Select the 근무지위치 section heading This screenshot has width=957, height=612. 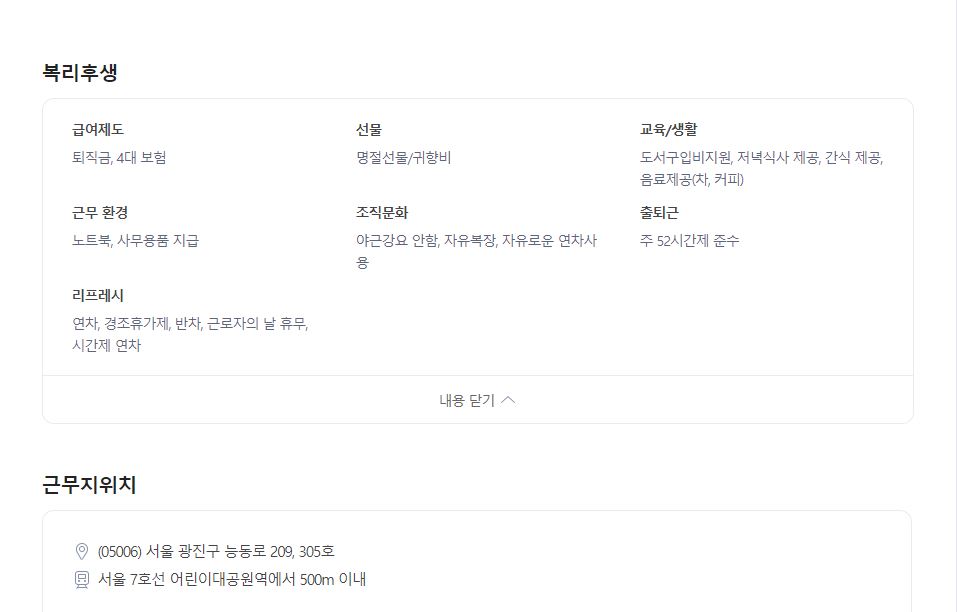(89, 485)
